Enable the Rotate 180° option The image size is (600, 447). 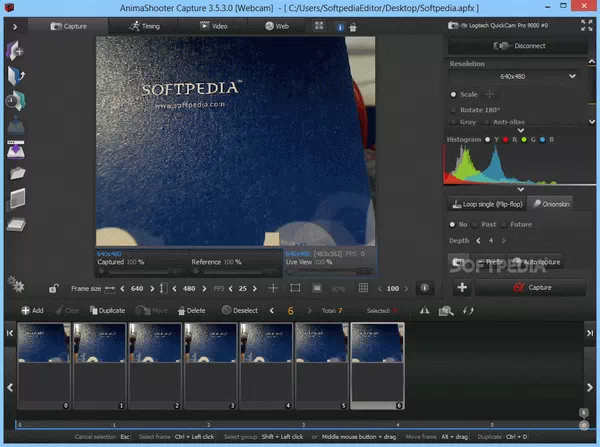point(453,108)
